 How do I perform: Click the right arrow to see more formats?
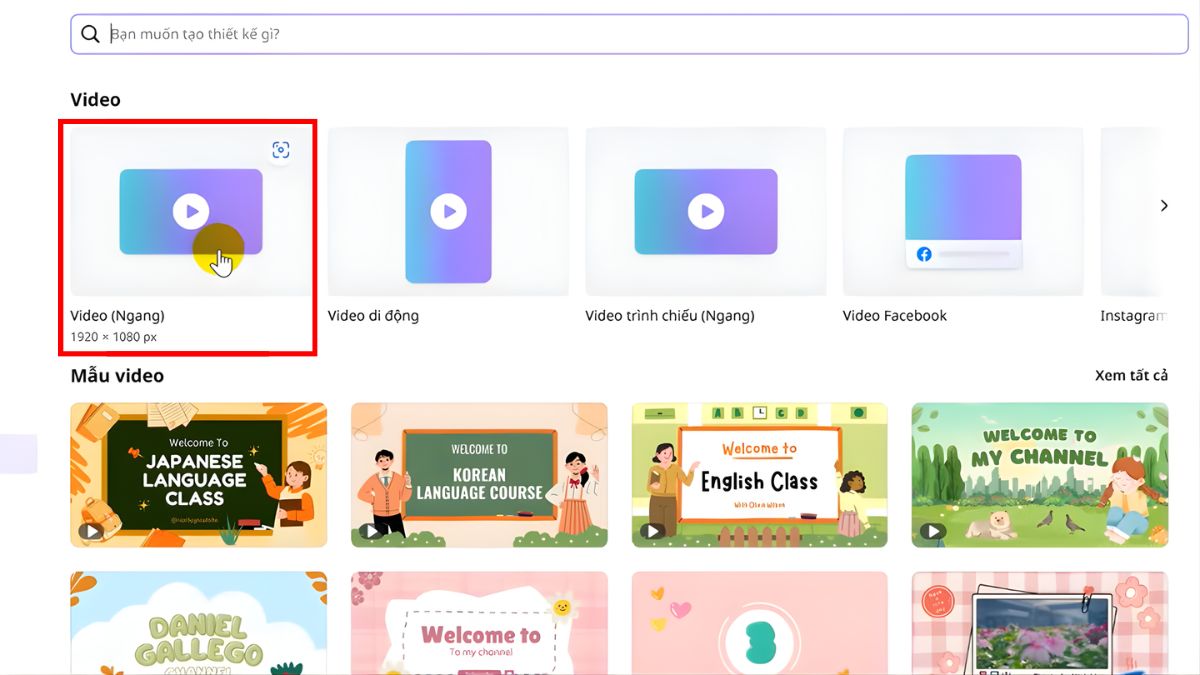(x=1164, y=205)
